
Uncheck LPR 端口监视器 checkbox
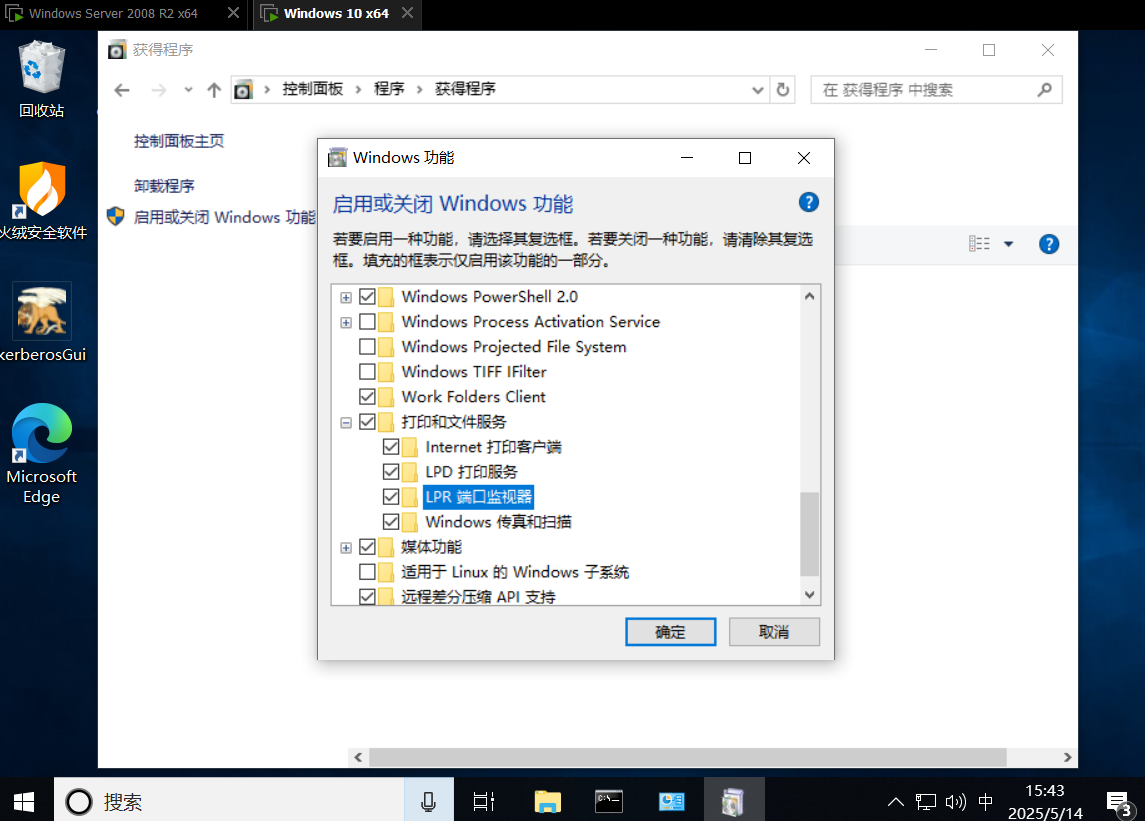pyautogui.click(x=391, y=497)
